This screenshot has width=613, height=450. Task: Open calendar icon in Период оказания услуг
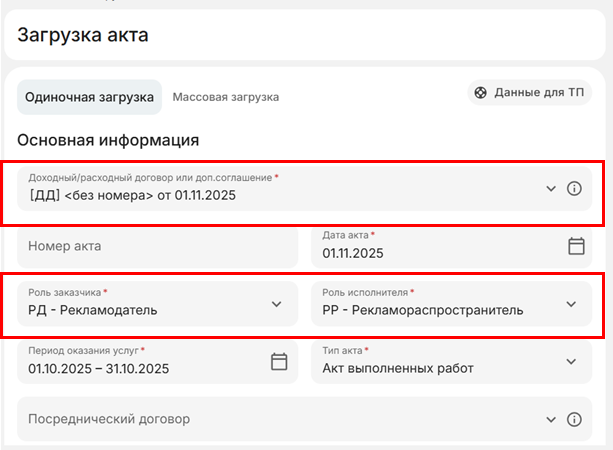[279, 361]
